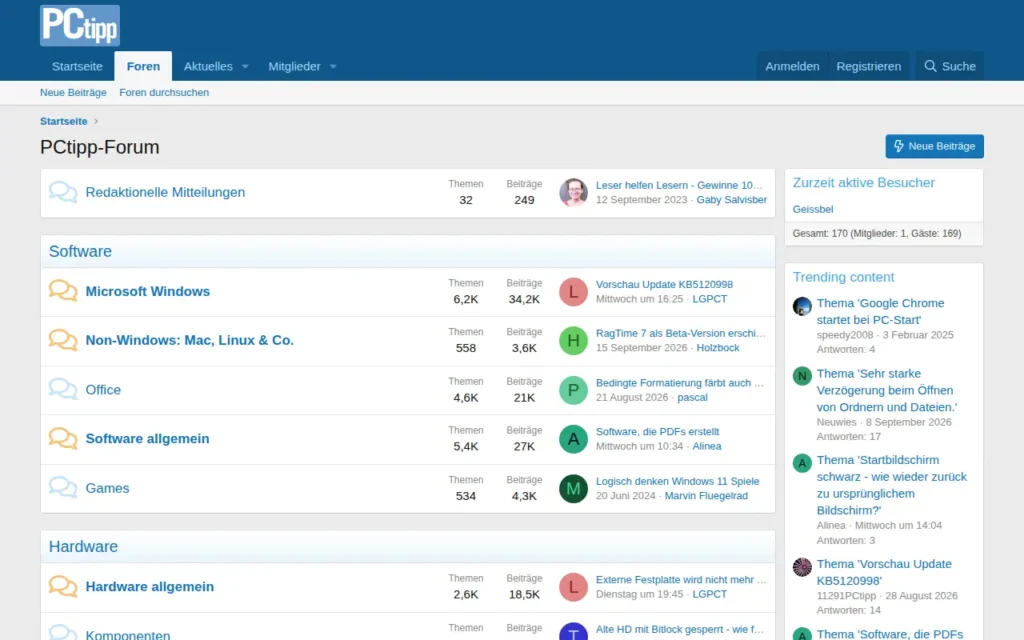Image resolution: width=1024 pixels, height=640 pixels.
Task: Open trending thread Startbildschirm schwarz
Action: click(892, 485)
